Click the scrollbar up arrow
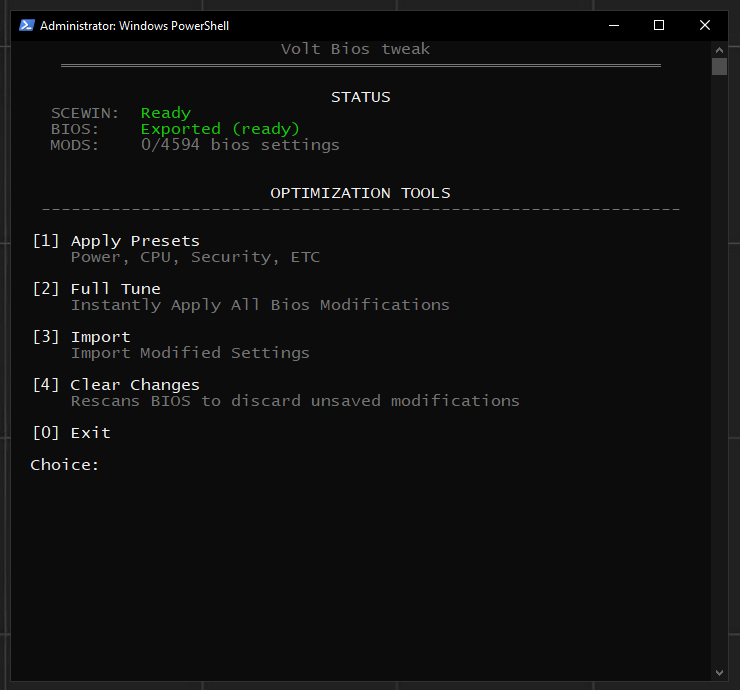Viewport: 740px width, 690px height. click(719, 50)
